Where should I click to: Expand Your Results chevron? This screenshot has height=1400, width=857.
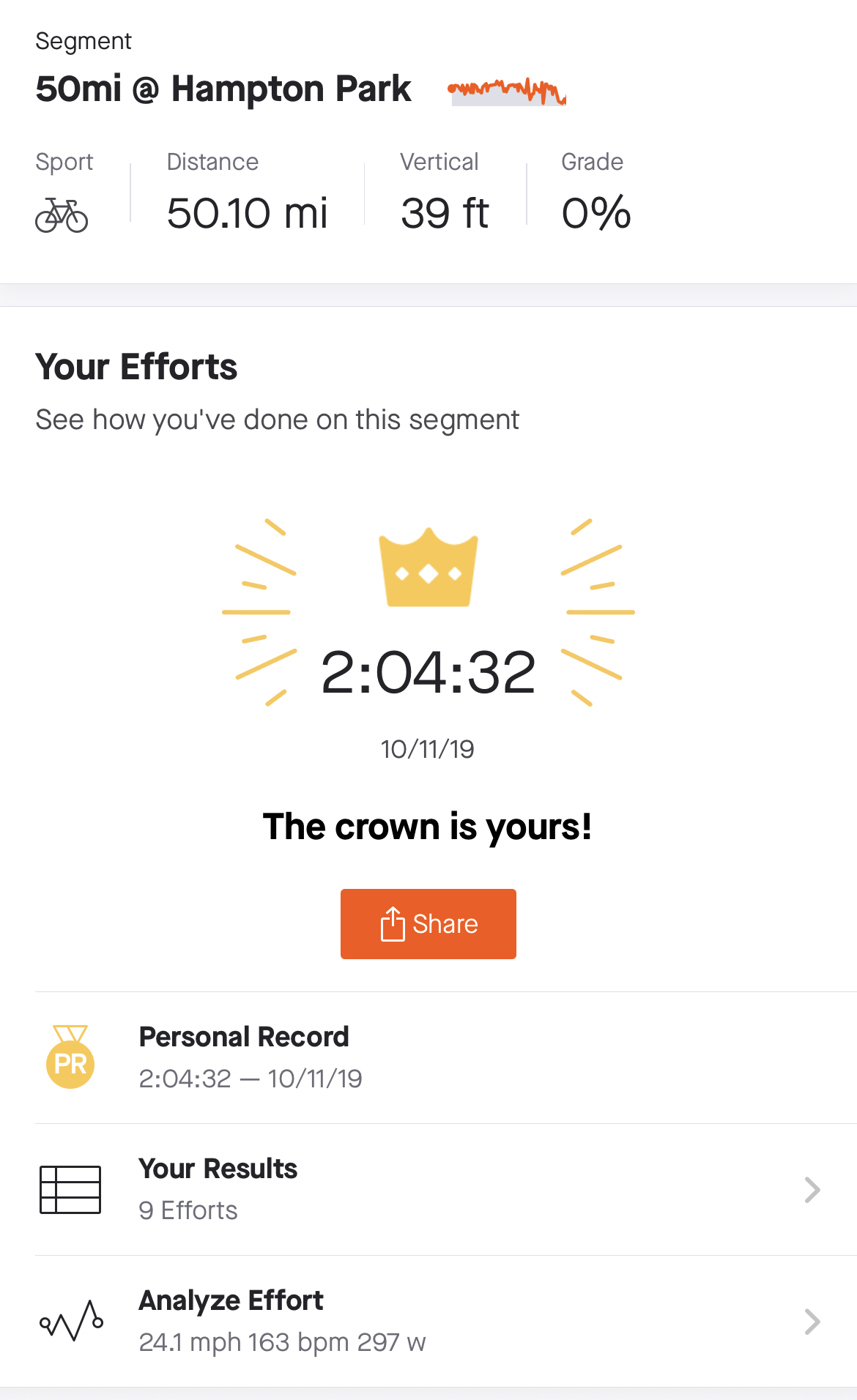pos(812,1190)
